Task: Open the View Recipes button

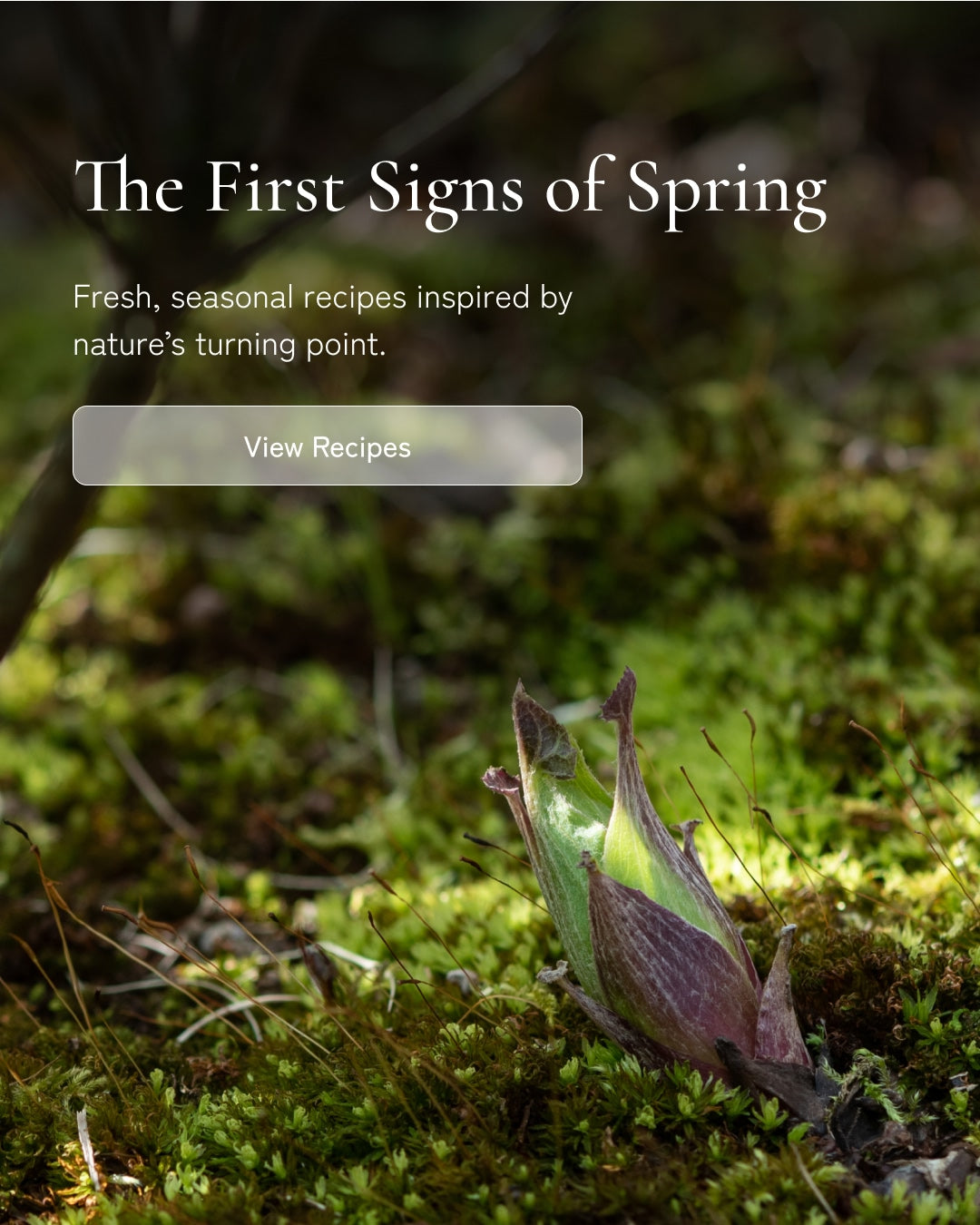Action: click(x=327, y=446)
